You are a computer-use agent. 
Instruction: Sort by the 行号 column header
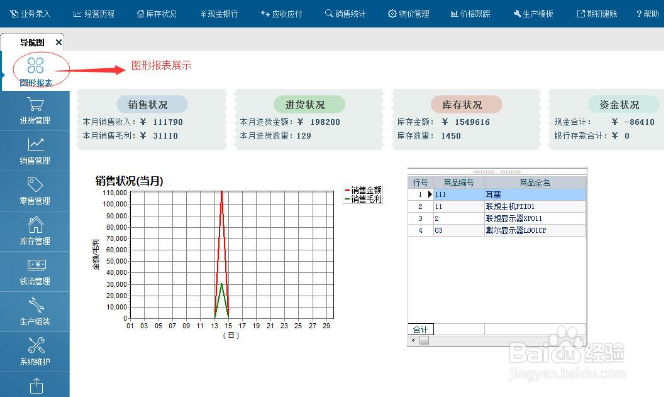[420, 183]
